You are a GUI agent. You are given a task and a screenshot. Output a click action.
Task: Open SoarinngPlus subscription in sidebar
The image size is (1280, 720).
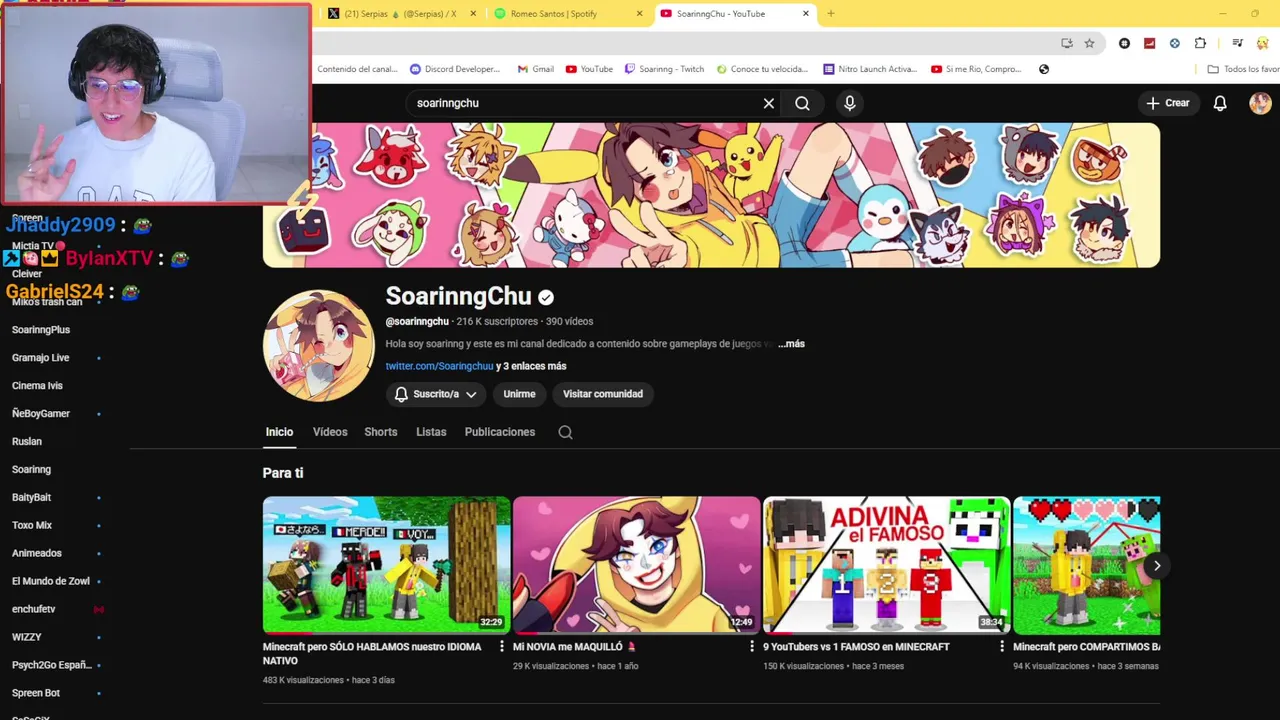pos(41,330)
